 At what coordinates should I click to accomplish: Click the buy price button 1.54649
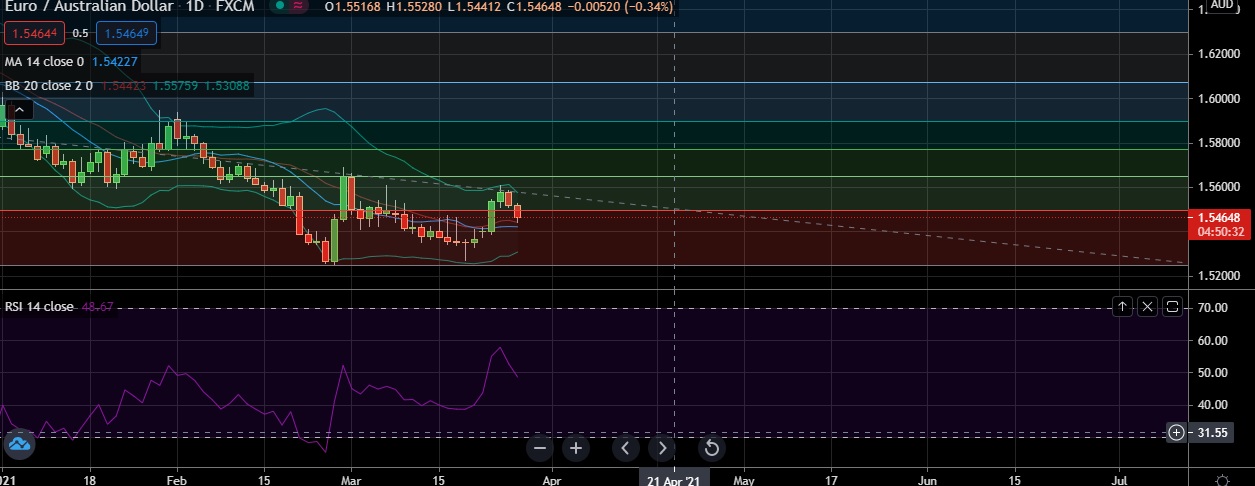pyautogui.click(x=127, y=33)
